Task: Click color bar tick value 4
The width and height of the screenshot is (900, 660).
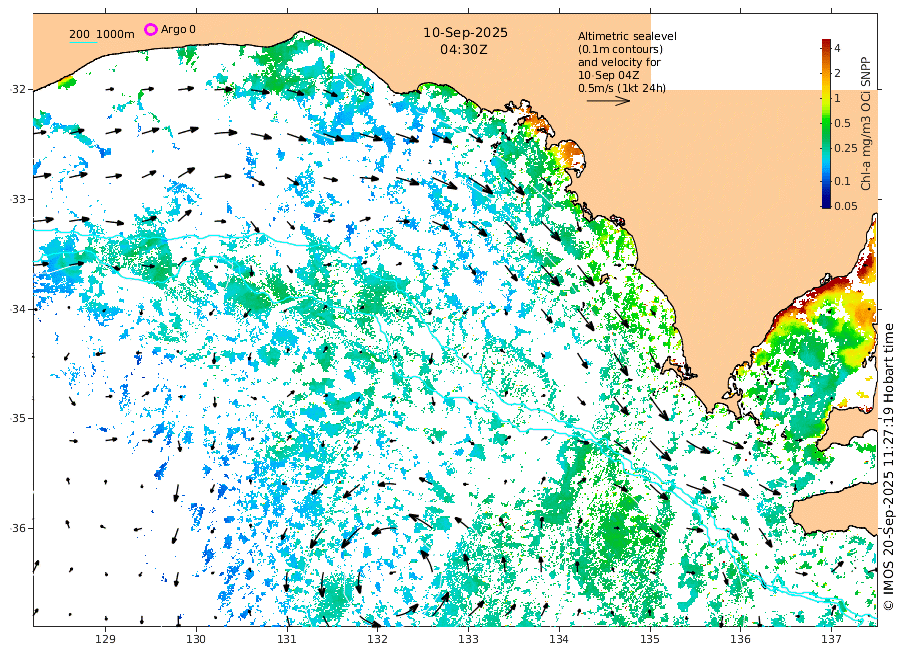Action: (837, 48)
